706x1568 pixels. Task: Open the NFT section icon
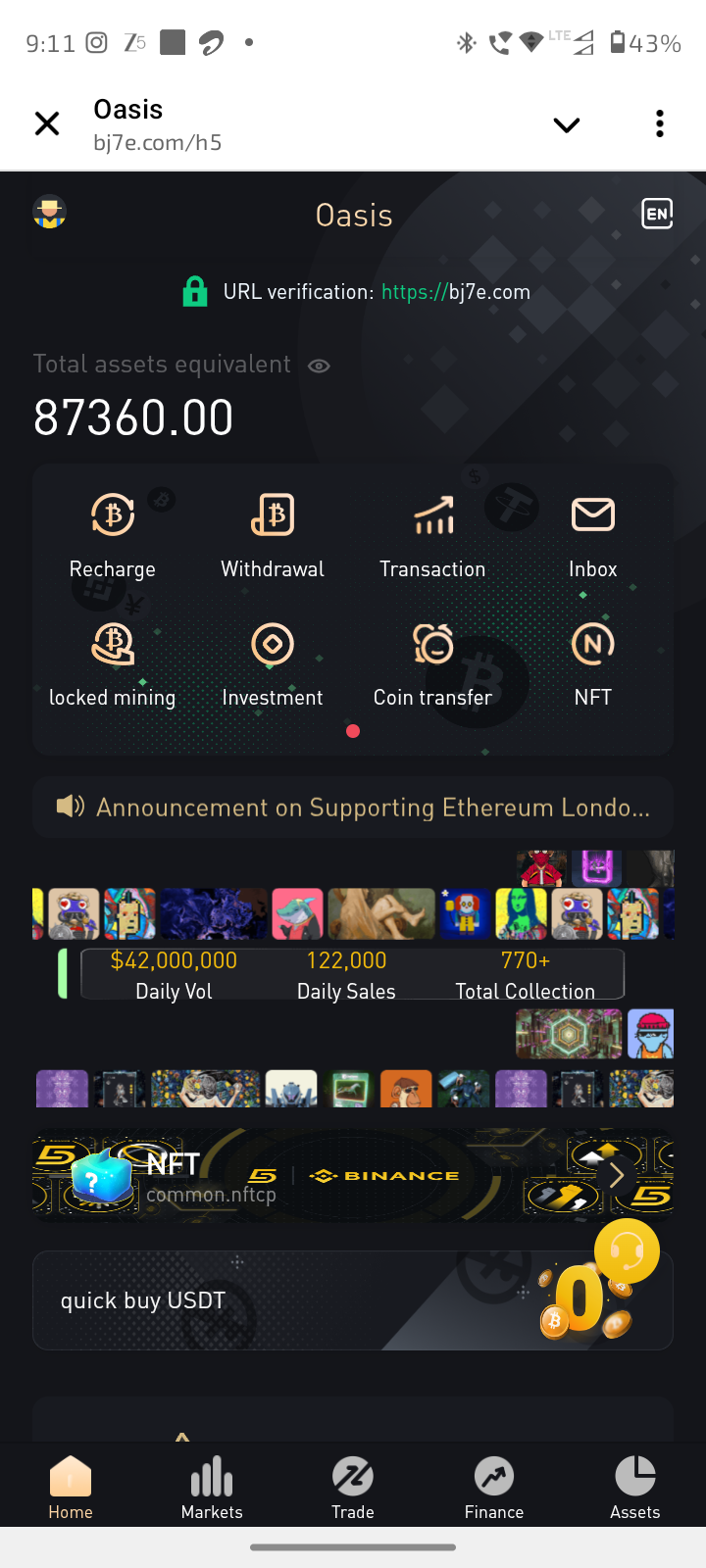pyautogui.click(x=593, y=644)
